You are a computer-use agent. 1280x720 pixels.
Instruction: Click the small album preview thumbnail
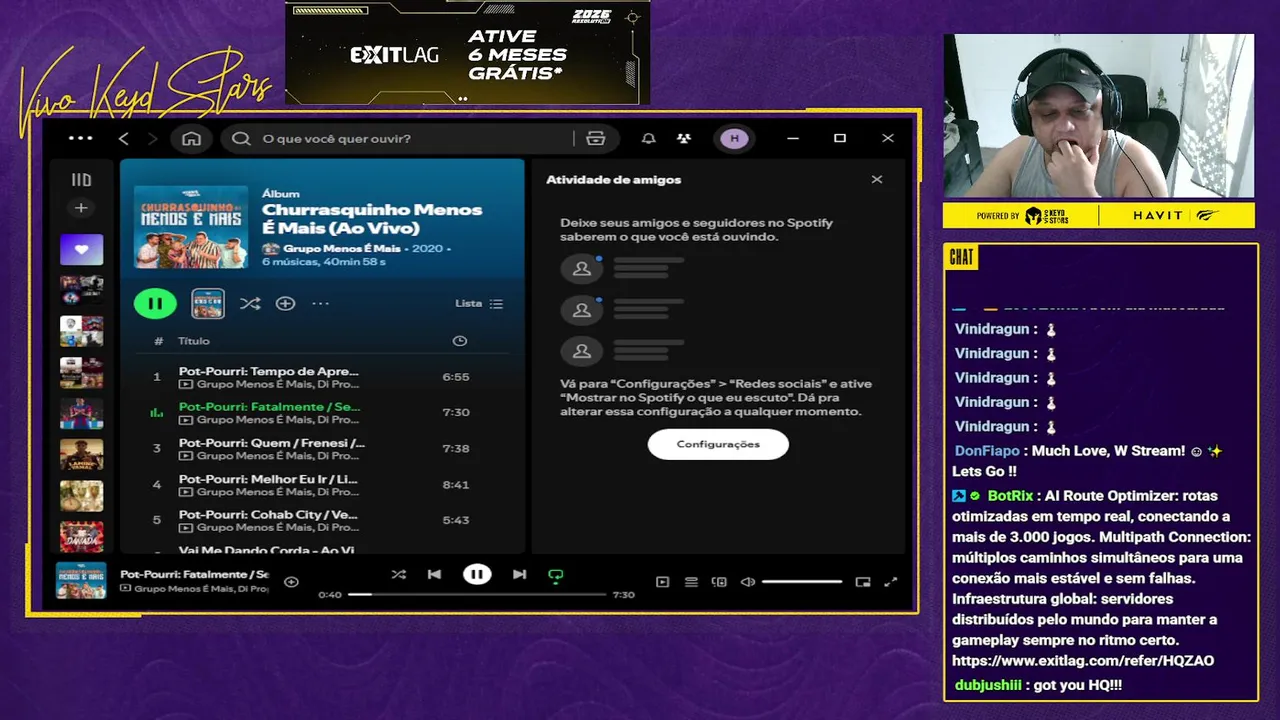[208, 303]
